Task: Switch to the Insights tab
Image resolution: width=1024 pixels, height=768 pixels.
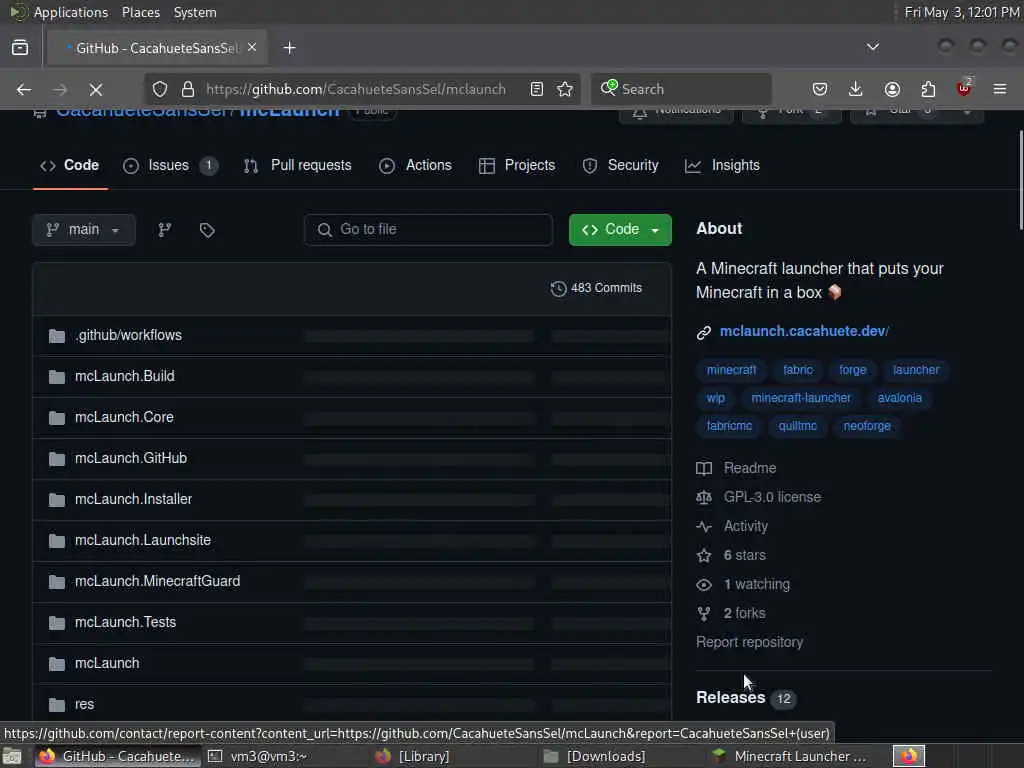Action: click(722, 165)
